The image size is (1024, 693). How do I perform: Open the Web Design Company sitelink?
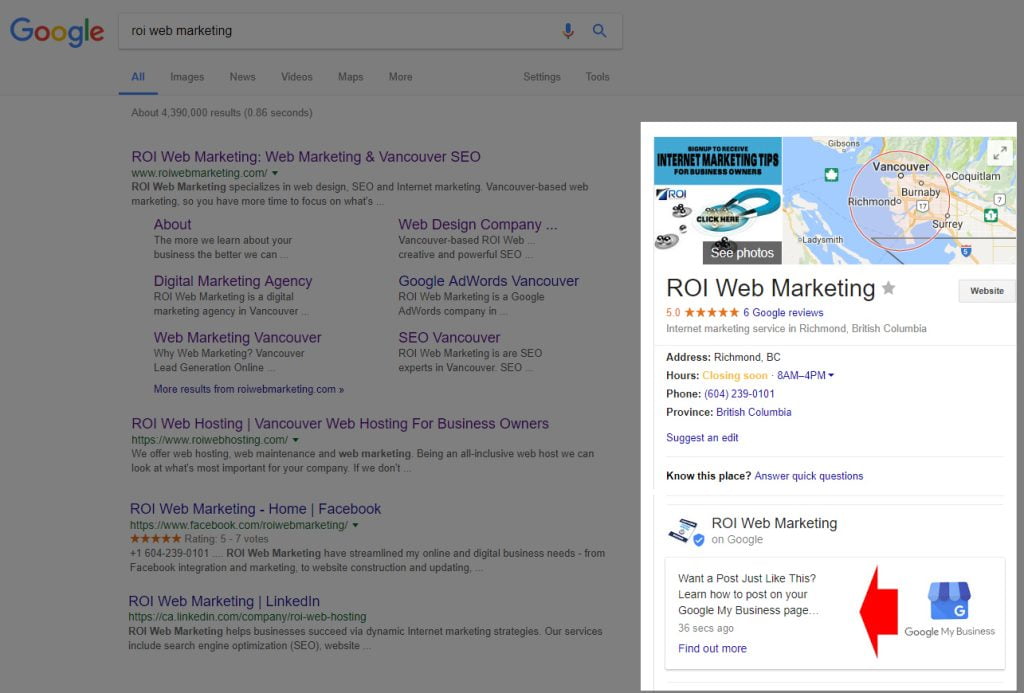(x=478, y=225)
